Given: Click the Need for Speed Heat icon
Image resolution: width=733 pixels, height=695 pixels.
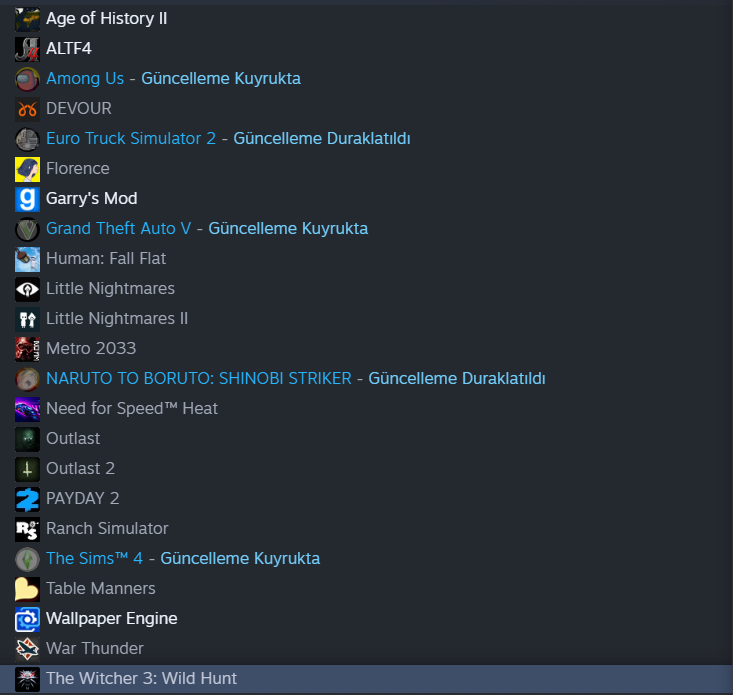Looking at the screenshot, I should coord(27,409).
